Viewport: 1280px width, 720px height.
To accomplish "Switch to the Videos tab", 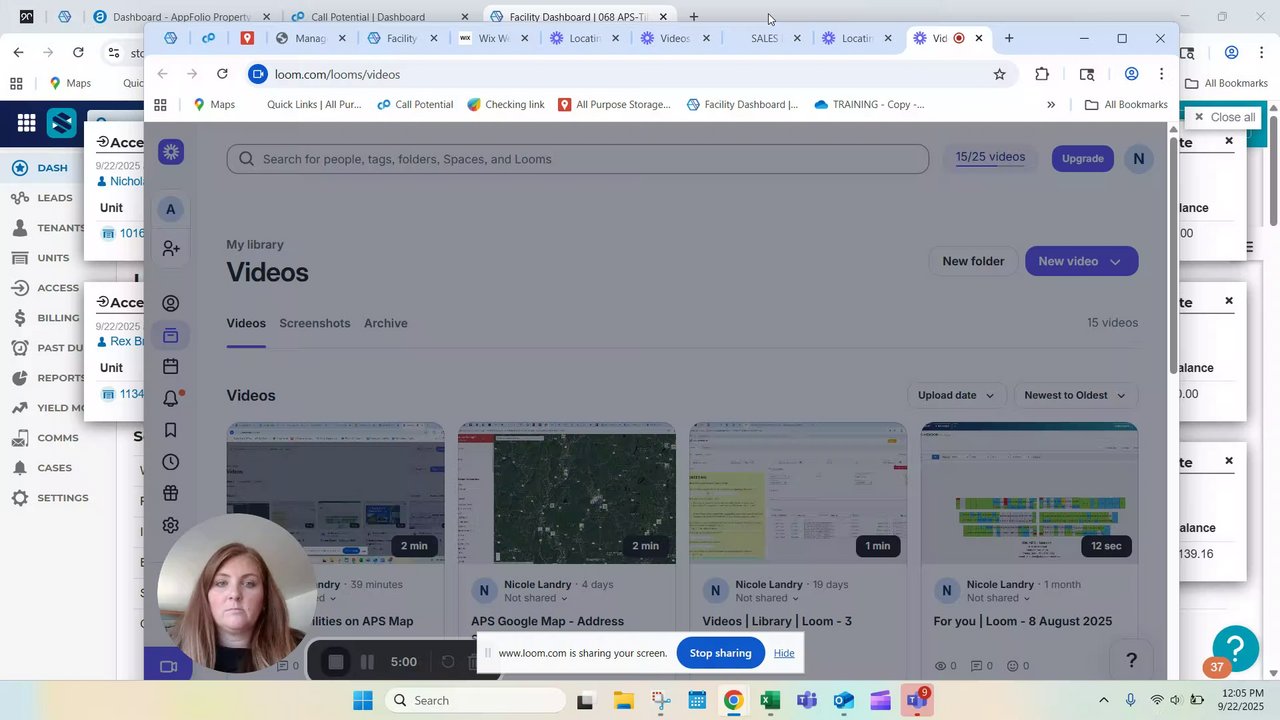I will point(246,323).
